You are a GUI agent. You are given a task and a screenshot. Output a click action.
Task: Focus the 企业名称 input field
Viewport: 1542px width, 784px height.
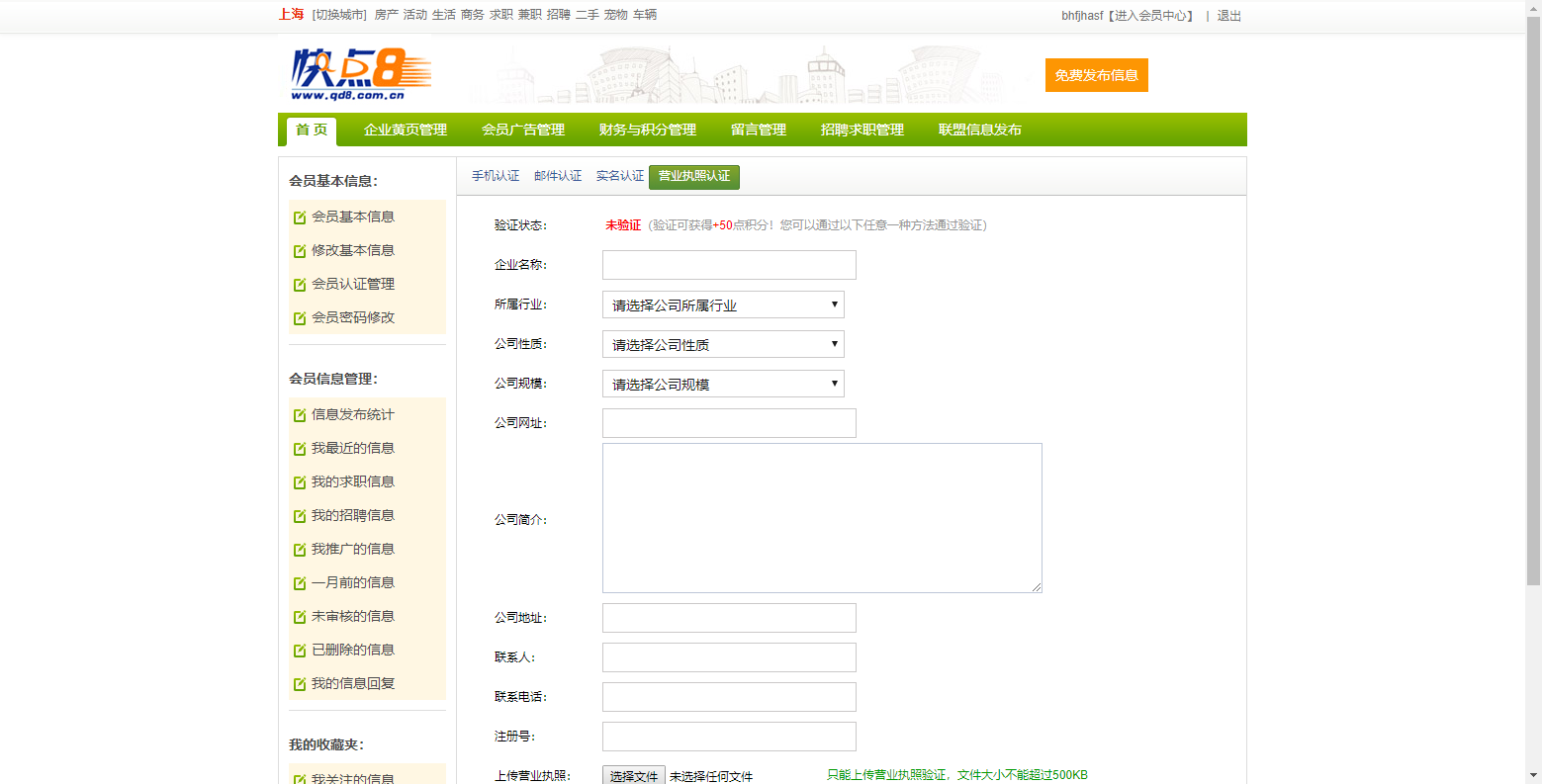click(729, 265)
